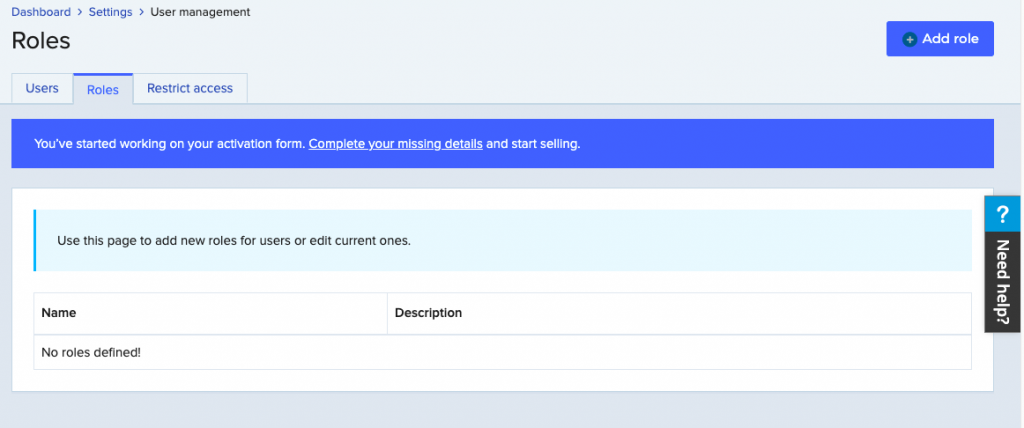Image resolution: width=1024 pixels, height=428 pixels.
Task: Go to Dashboard via breadcrumb
Action: click(41, 12)
